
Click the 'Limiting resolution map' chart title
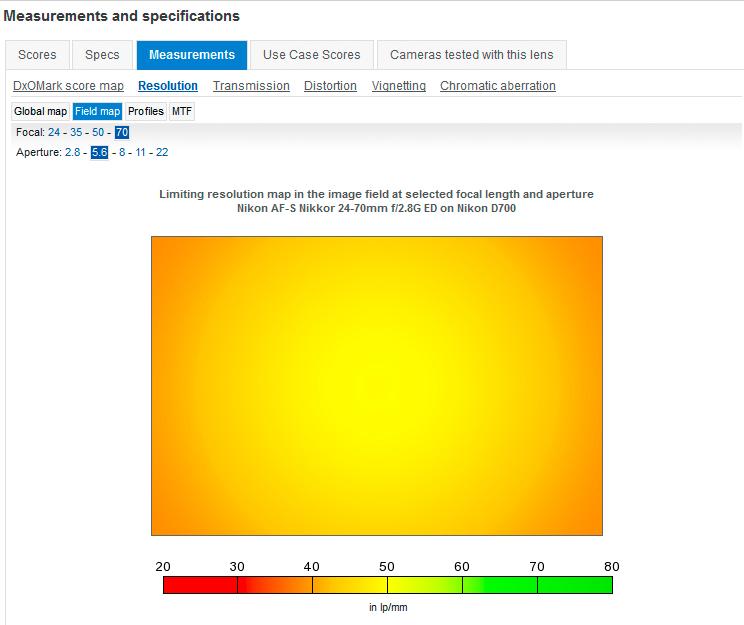[x=376, y=194]
